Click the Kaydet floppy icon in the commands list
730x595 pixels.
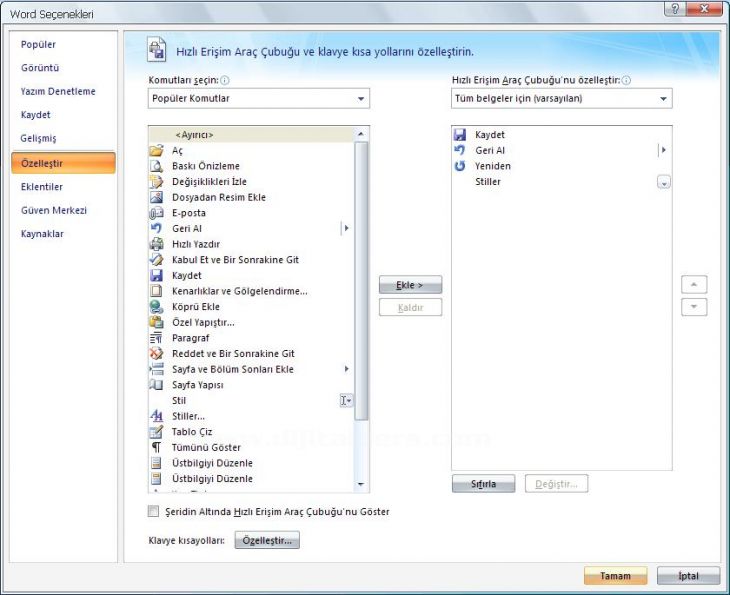(156, 276)
